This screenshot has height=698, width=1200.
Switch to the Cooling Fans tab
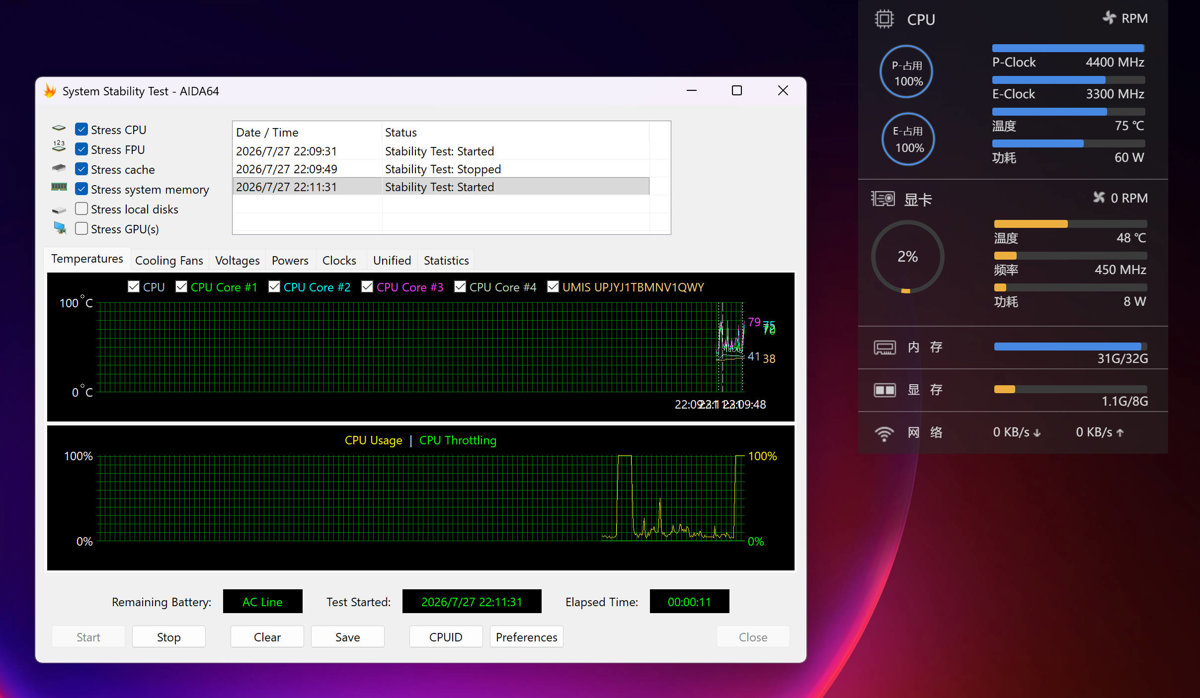coord(169,261)
